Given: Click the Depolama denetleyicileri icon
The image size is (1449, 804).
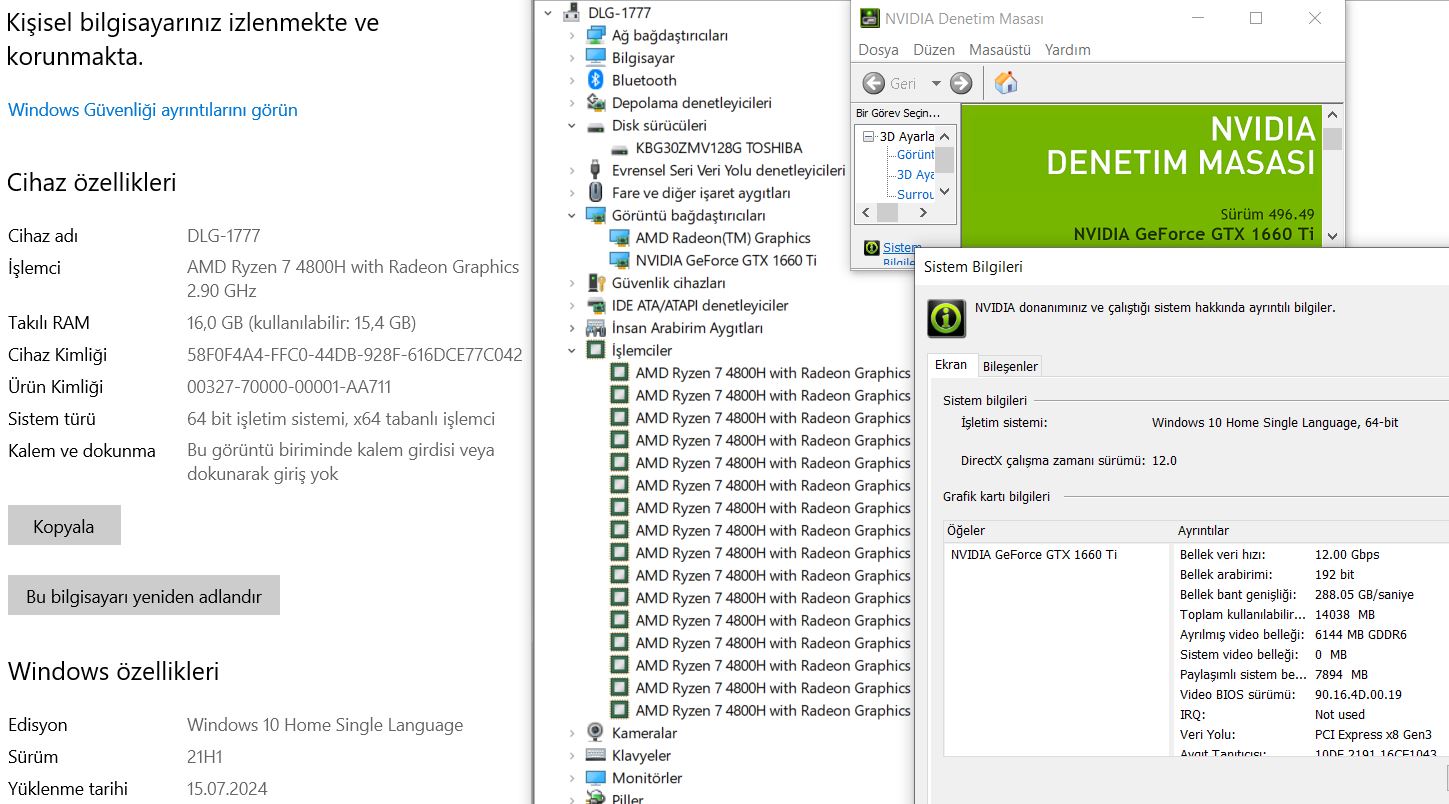Looking at the screenshot, I should 596,102.
